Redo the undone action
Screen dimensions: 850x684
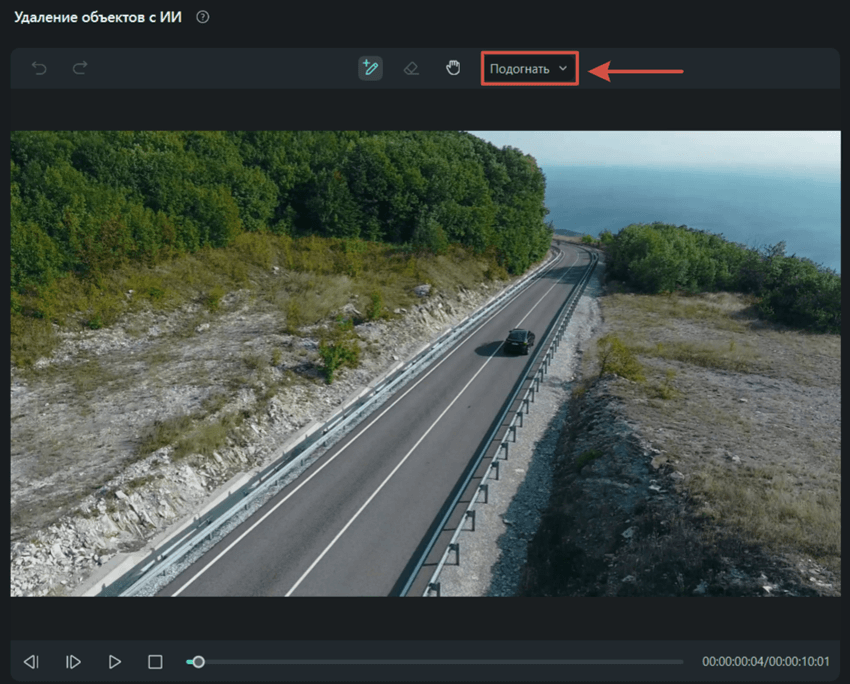click(78, 68)
